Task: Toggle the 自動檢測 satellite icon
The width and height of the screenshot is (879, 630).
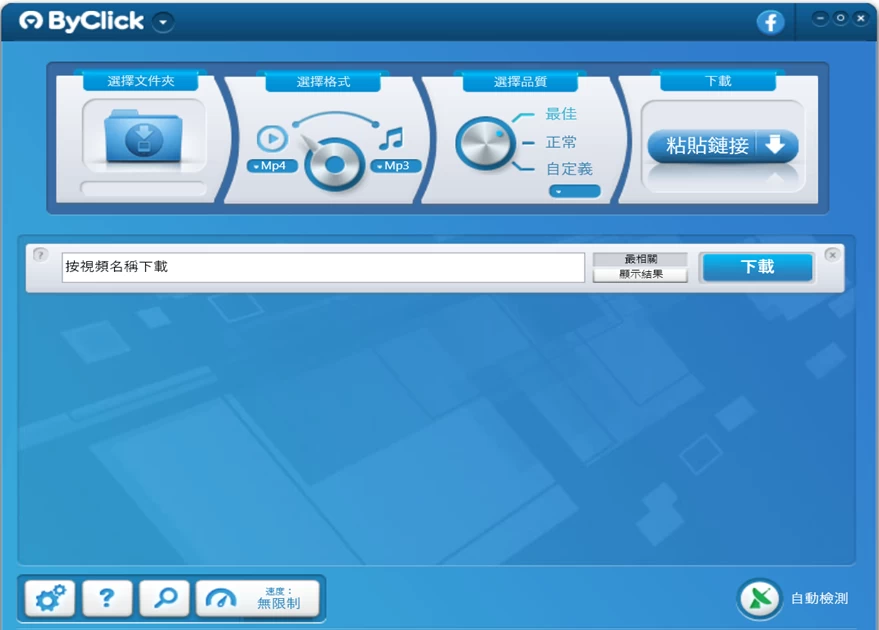Action: [x=759, y=598]
